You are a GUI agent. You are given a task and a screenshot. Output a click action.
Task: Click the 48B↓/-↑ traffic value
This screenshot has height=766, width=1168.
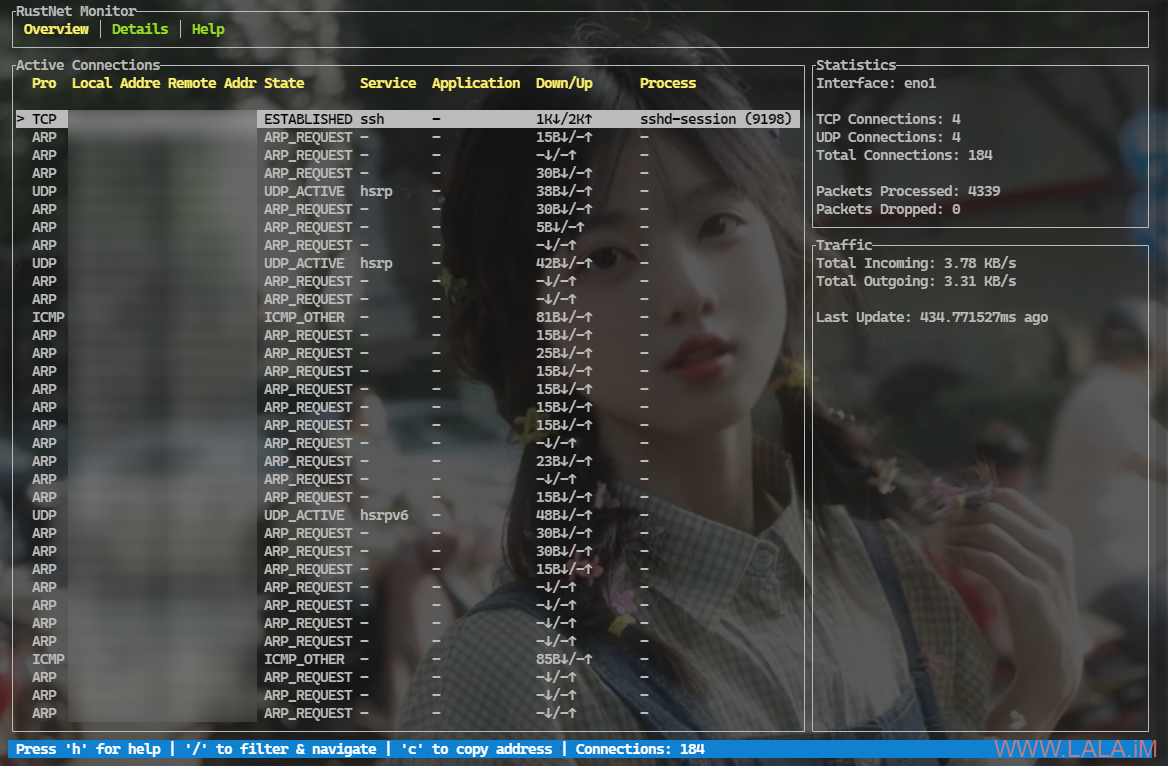click(564, 515)
